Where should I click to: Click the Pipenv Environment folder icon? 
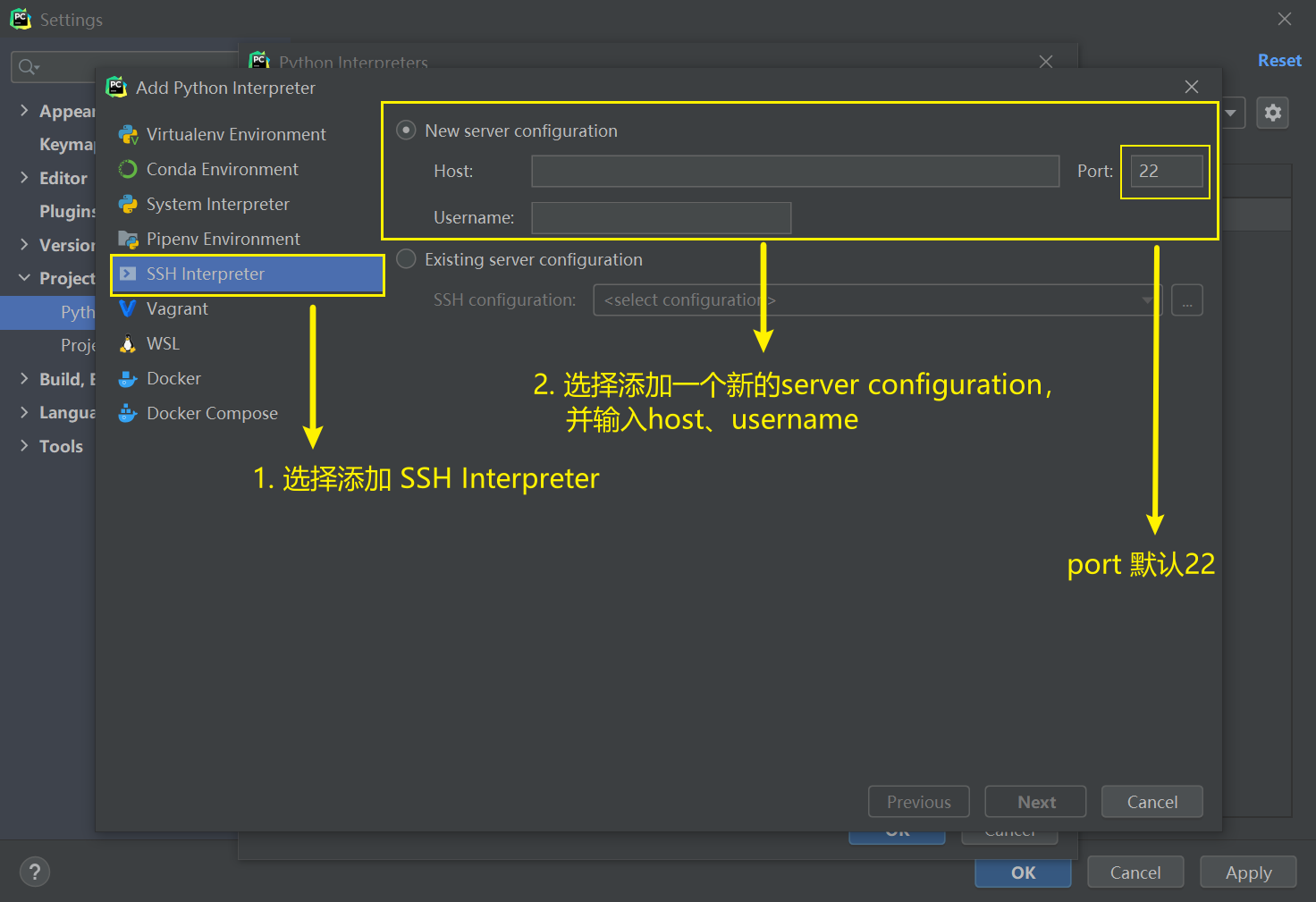pyautogui.click(x=128, y=240)
